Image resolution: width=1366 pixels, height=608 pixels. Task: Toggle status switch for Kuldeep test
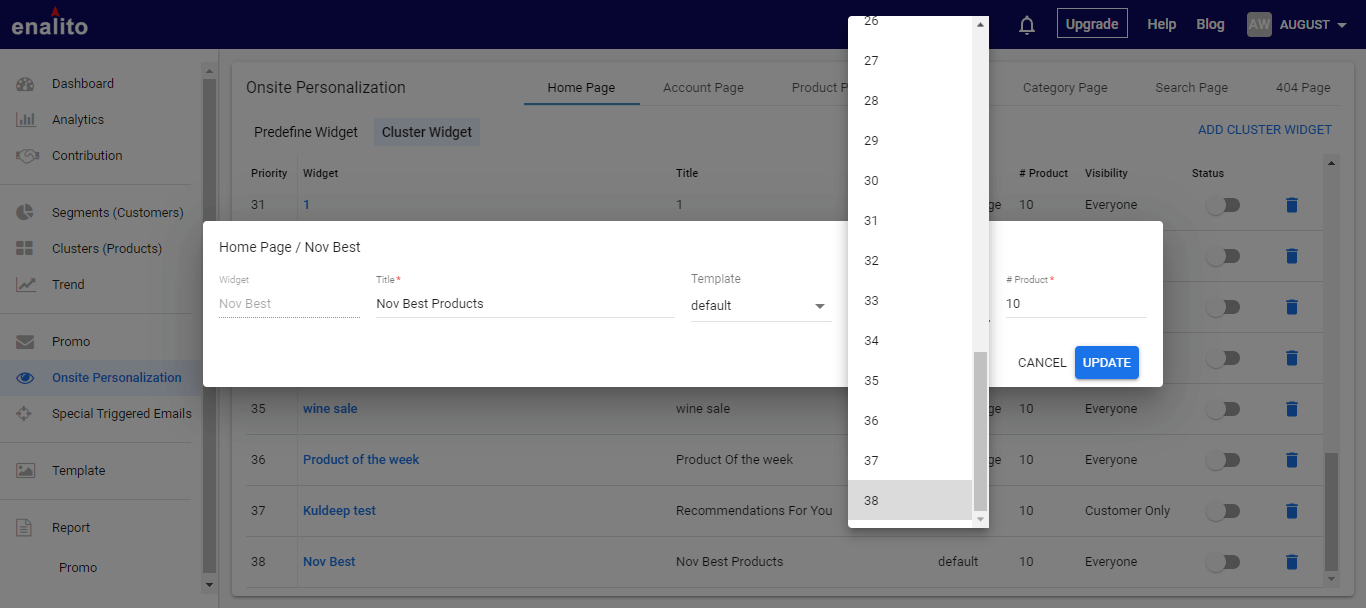tap(1222, 511)
